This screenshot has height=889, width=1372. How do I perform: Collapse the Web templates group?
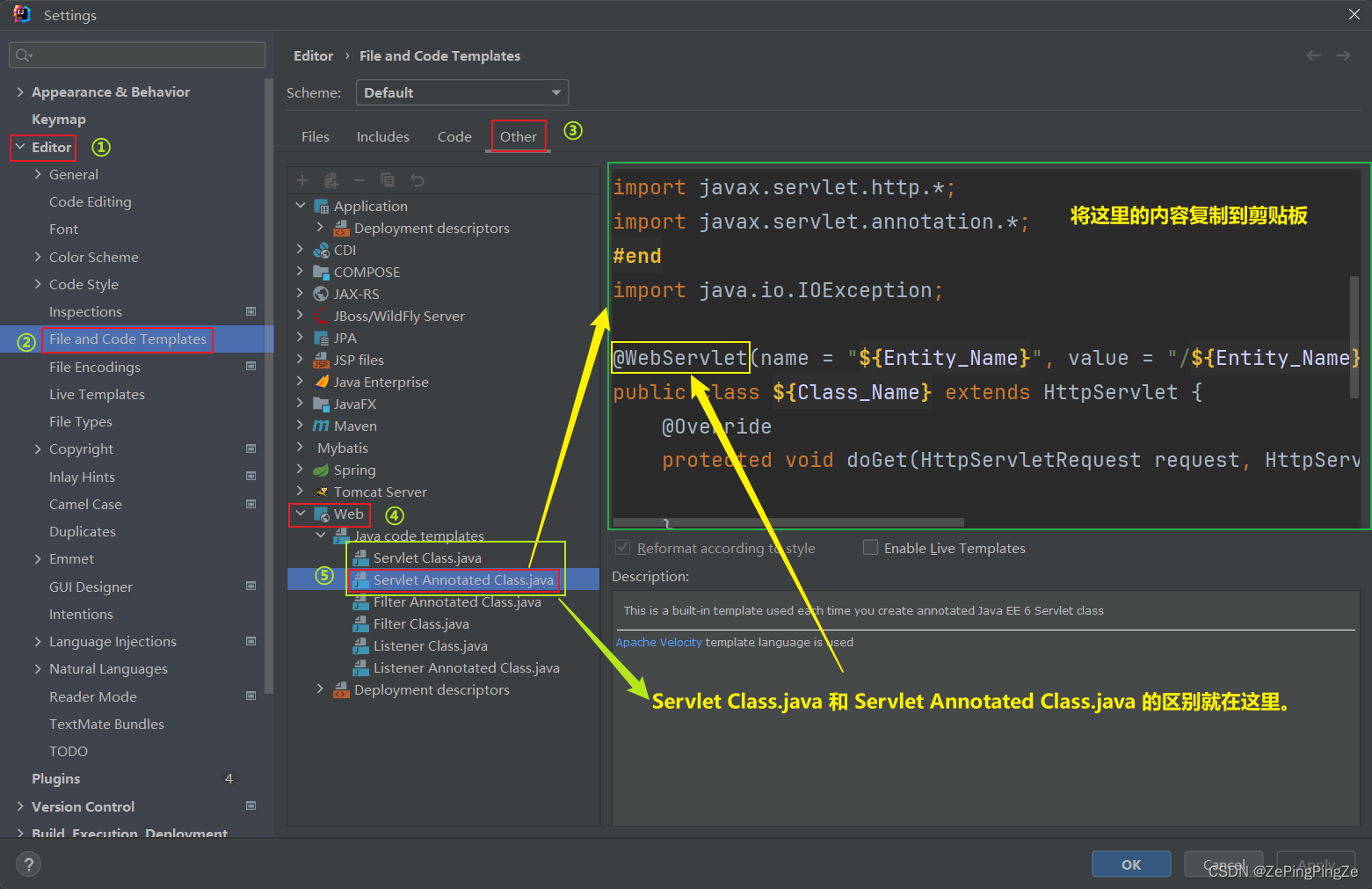(301, 514)
